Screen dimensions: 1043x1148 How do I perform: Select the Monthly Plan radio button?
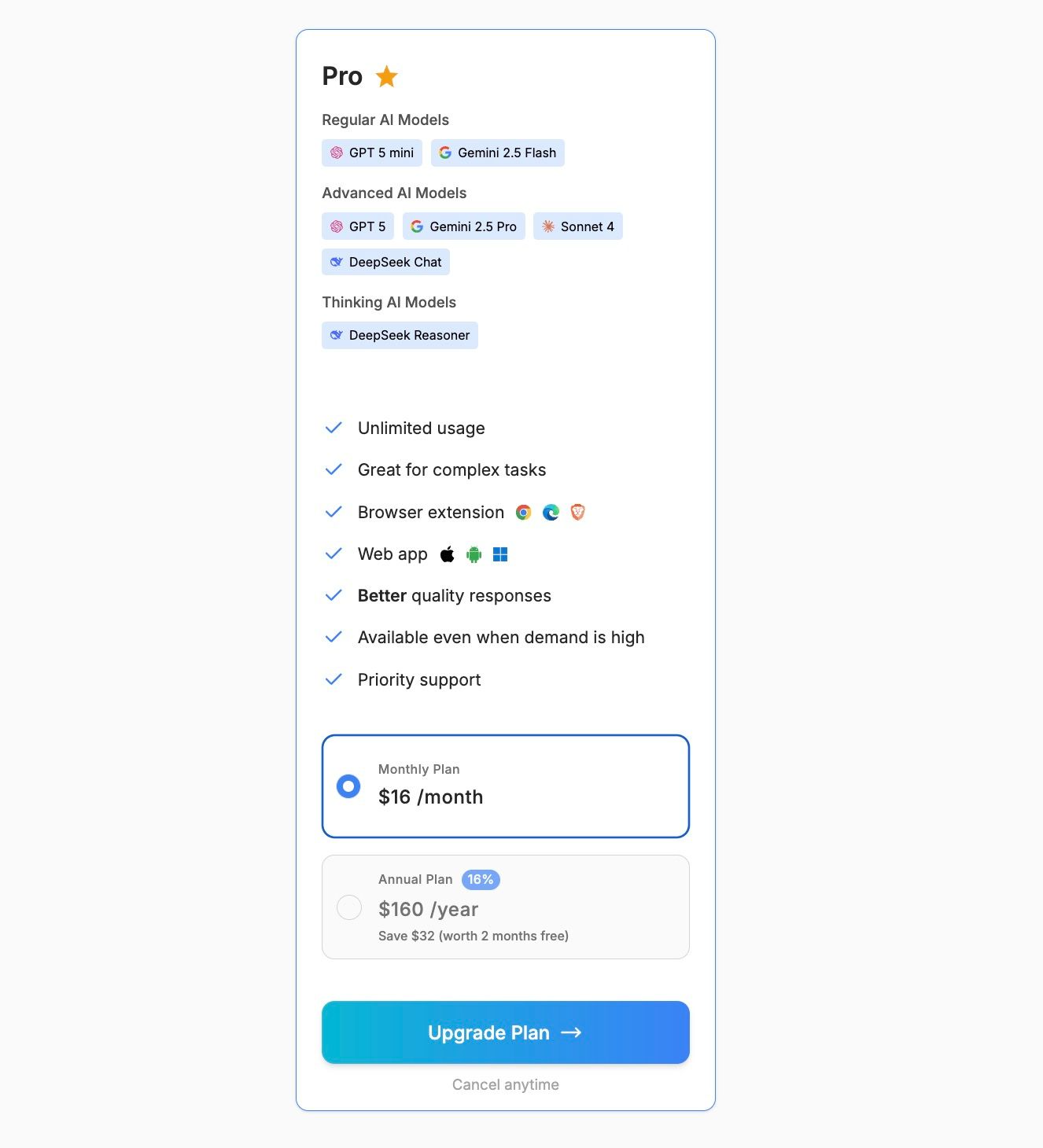click(348, 786)
